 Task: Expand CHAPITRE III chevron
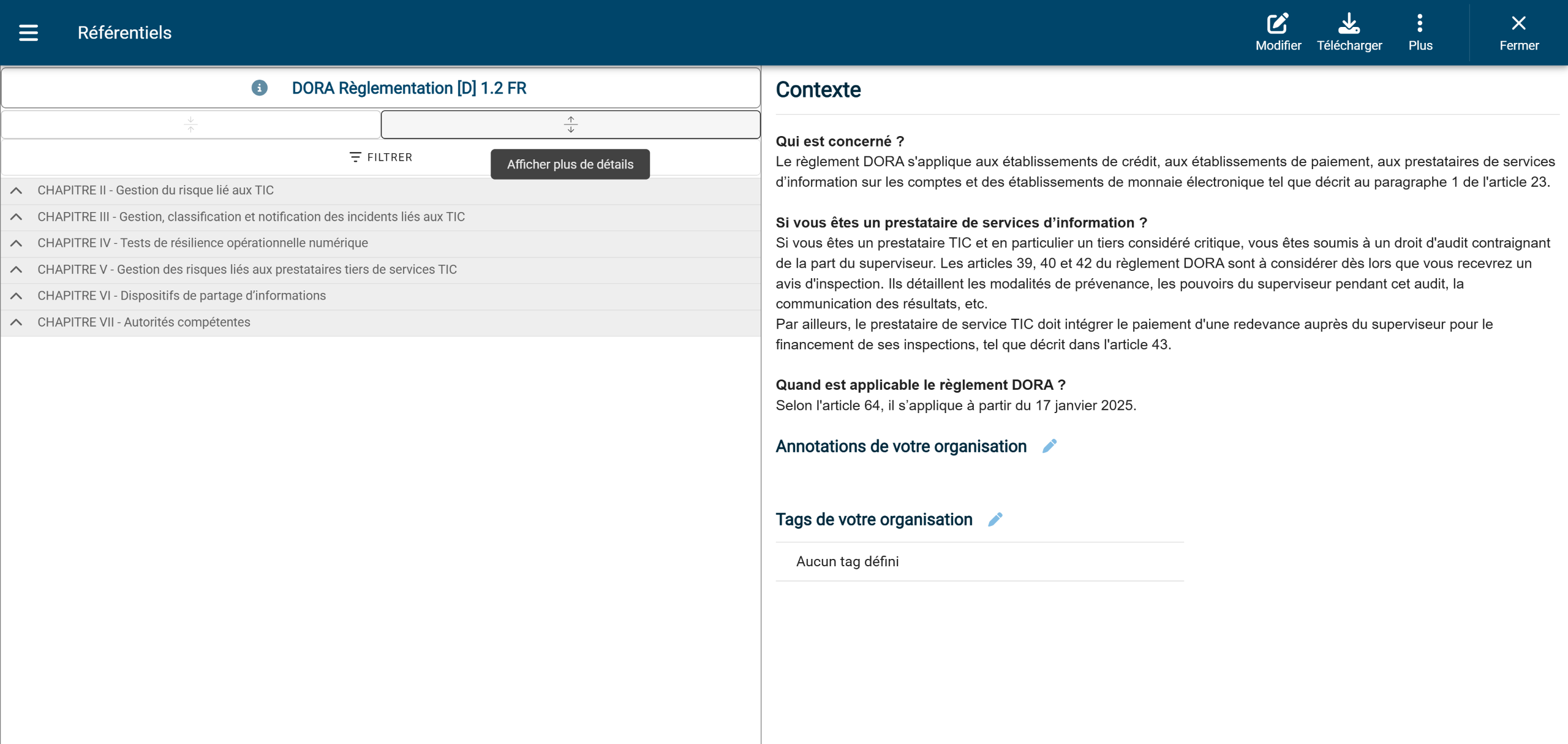[17, 217]
